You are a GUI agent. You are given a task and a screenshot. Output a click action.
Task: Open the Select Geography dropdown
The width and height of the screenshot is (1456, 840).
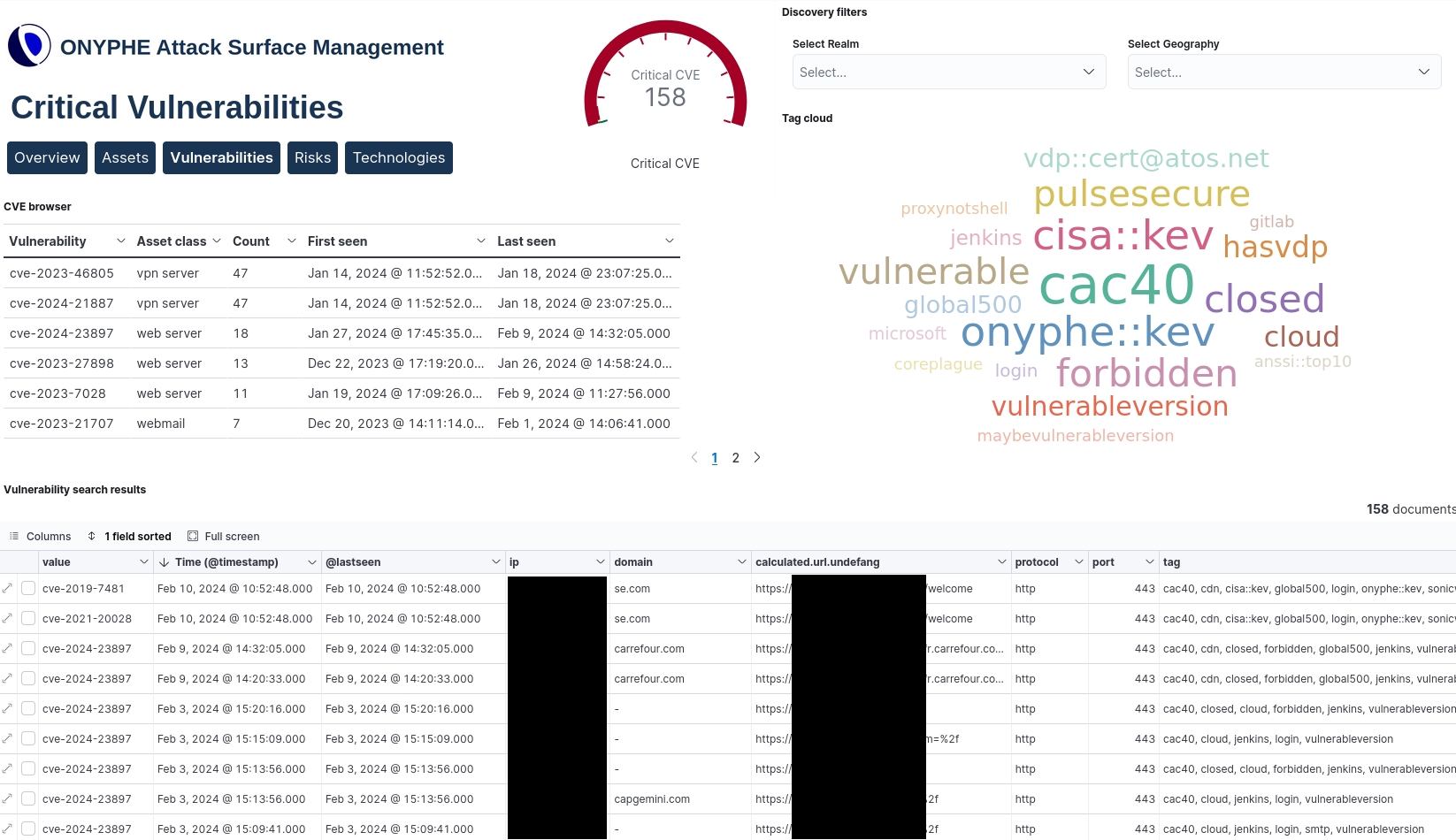(1284, 72)
